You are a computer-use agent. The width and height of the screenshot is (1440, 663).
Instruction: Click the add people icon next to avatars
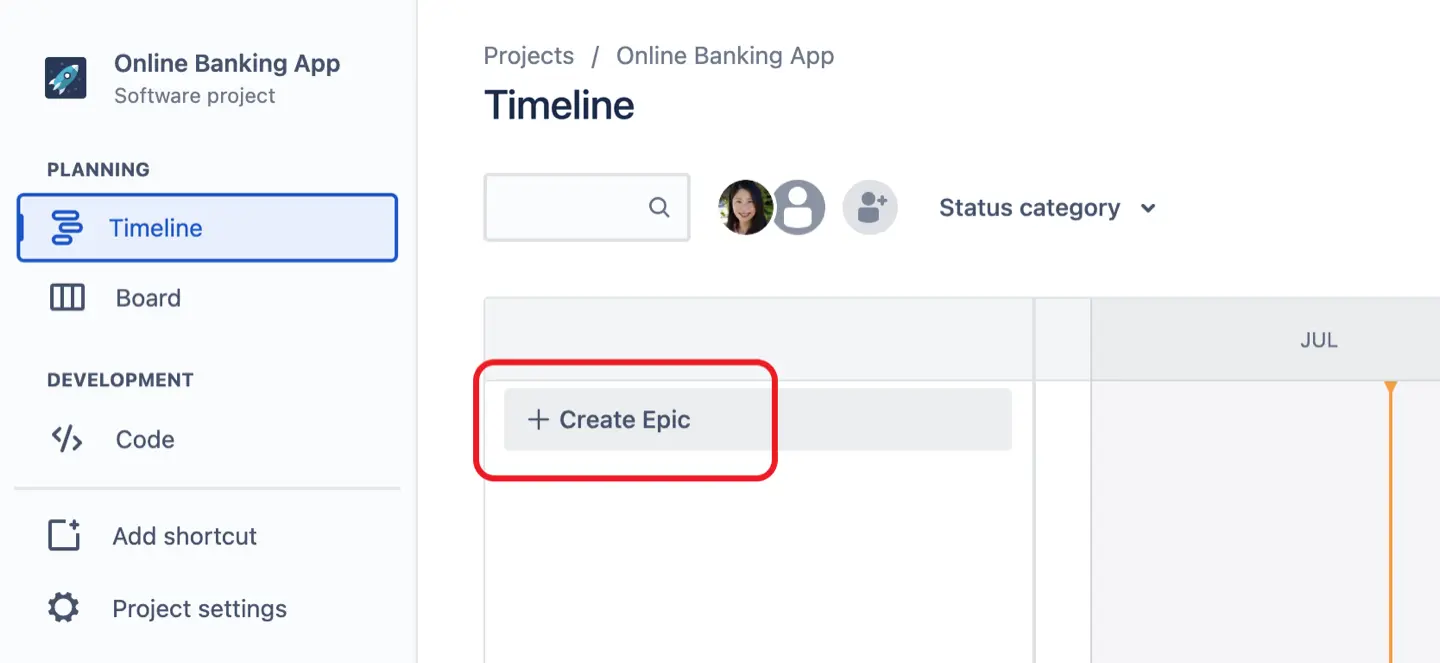pyautogui.click(x=870, y=207)
